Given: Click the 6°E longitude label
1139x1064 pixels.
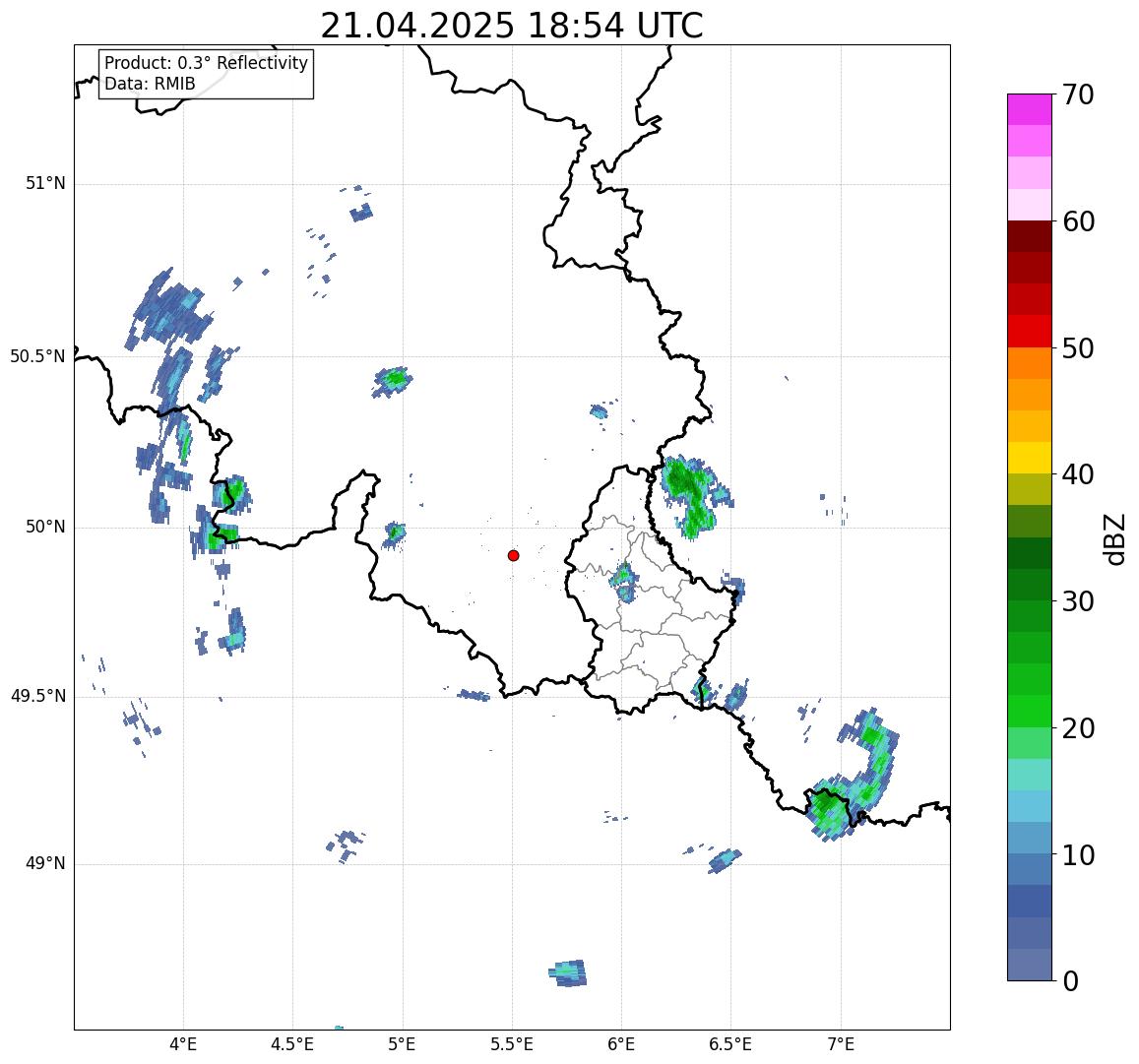Looking at the screenshot, I should pyautogui.click(x=622, y=1045).
